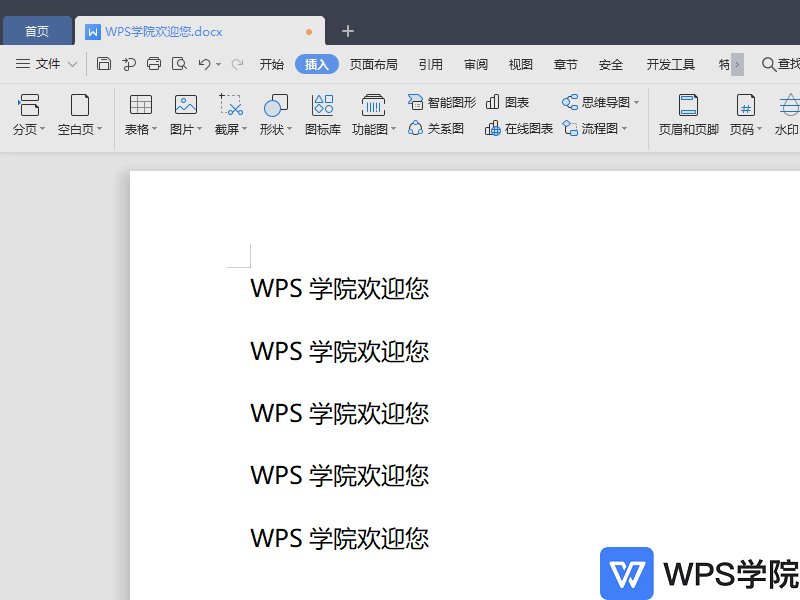Image resolution: width=800 pixels, height=600 pixels.
Task: Switch to the 章节 ribbon tab
Action: point(565,64)
